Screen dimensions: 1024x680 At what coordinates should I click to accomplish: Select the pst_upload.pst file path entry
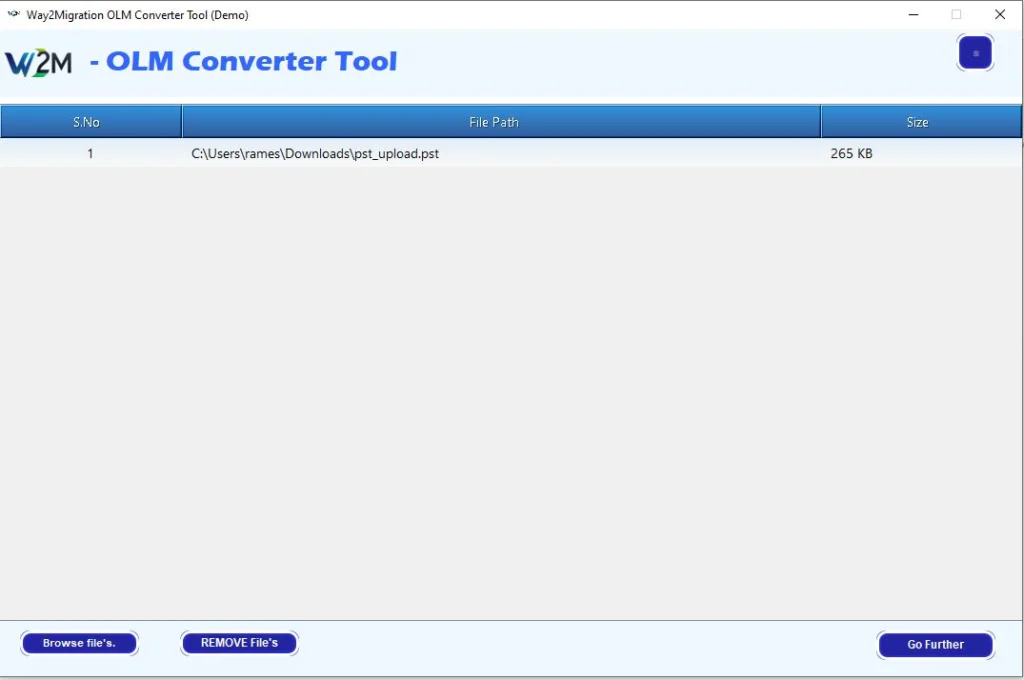315,154
